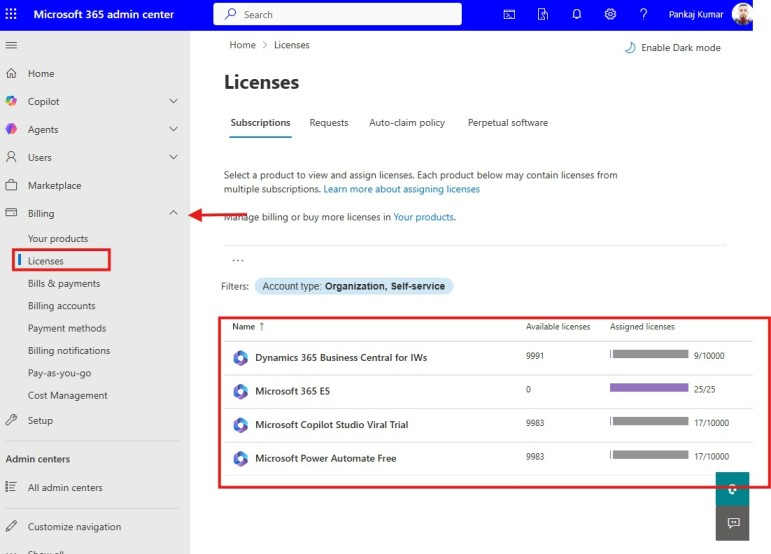
Task: Open Payment methods
Action: click(x=67, y=328)
